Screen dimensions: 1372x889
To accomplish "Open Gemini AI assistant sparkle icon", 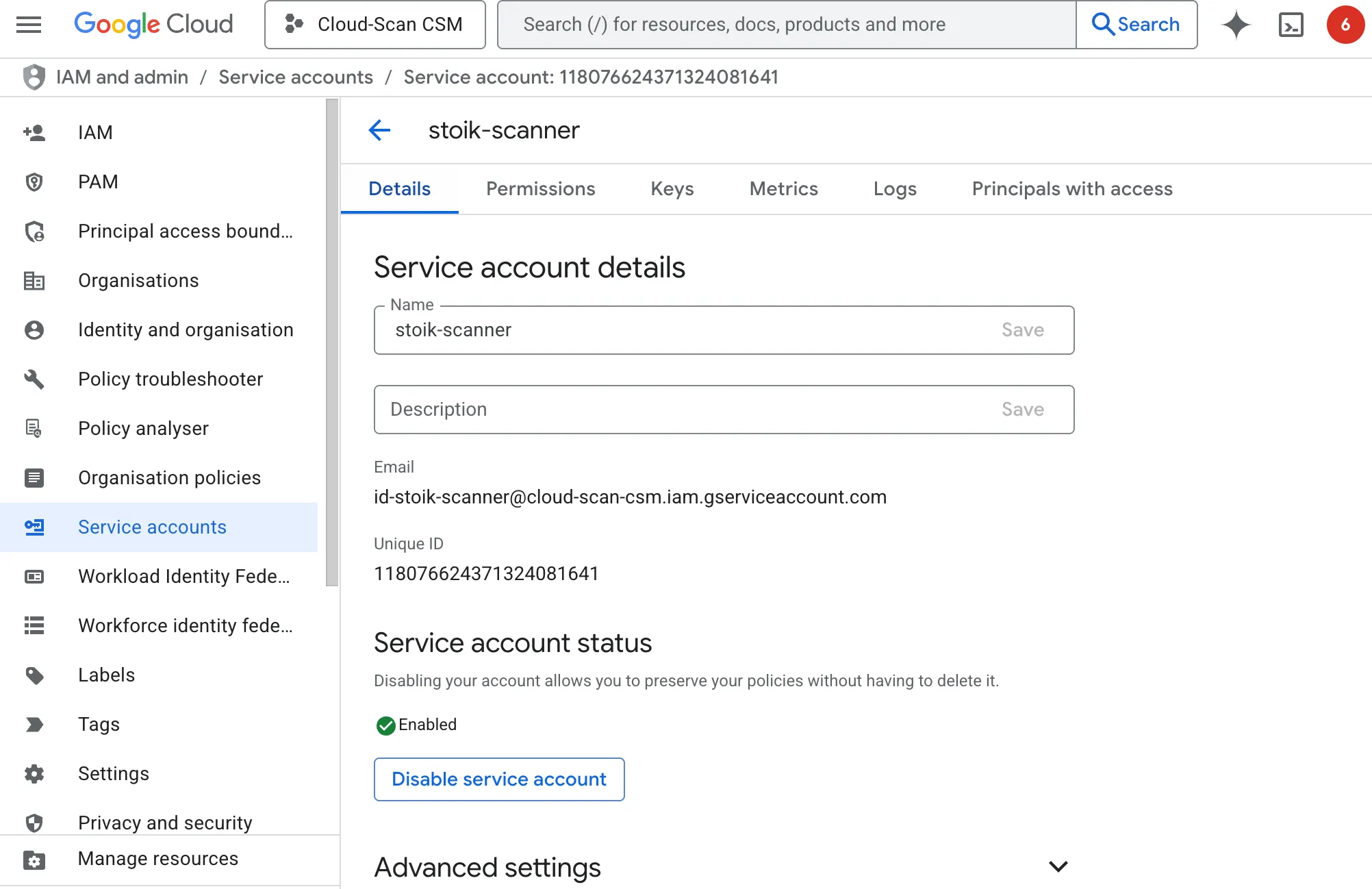I will tap(1236, 25).
